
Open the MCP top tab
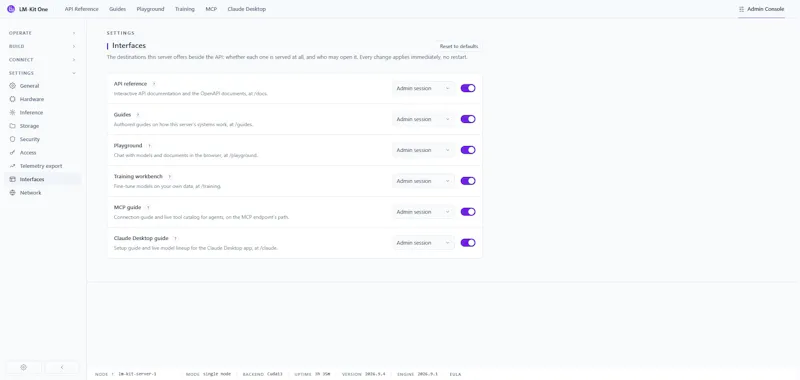[x=211, y=9]
